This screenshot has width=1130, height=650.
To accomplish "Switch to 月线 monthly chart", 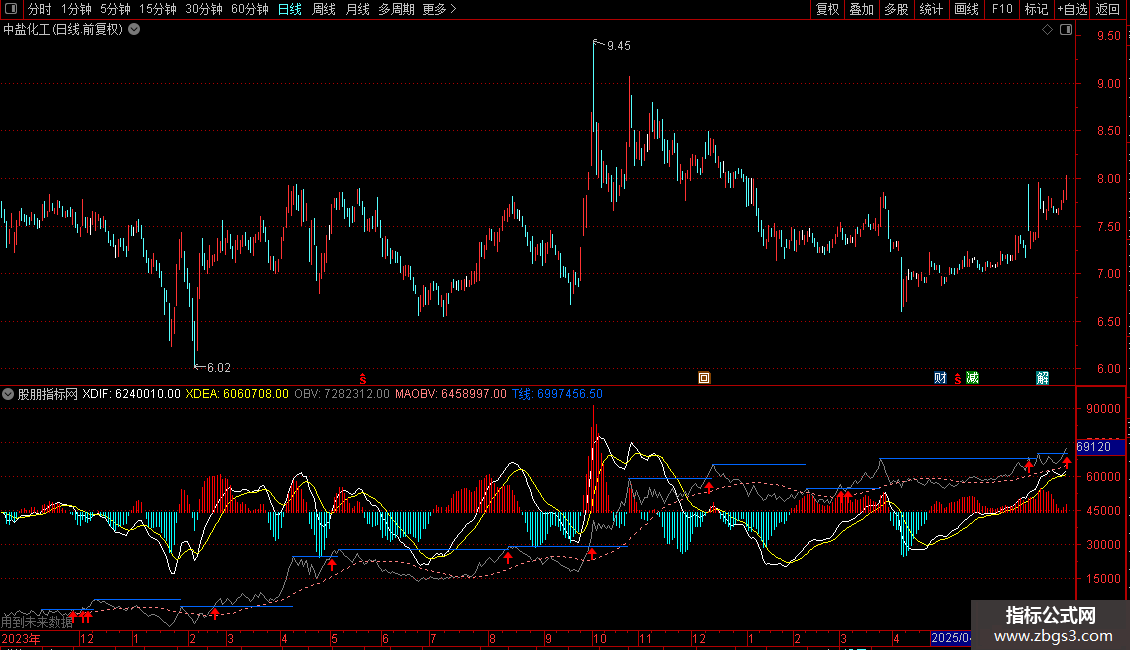I will click(x=357, y=9).
